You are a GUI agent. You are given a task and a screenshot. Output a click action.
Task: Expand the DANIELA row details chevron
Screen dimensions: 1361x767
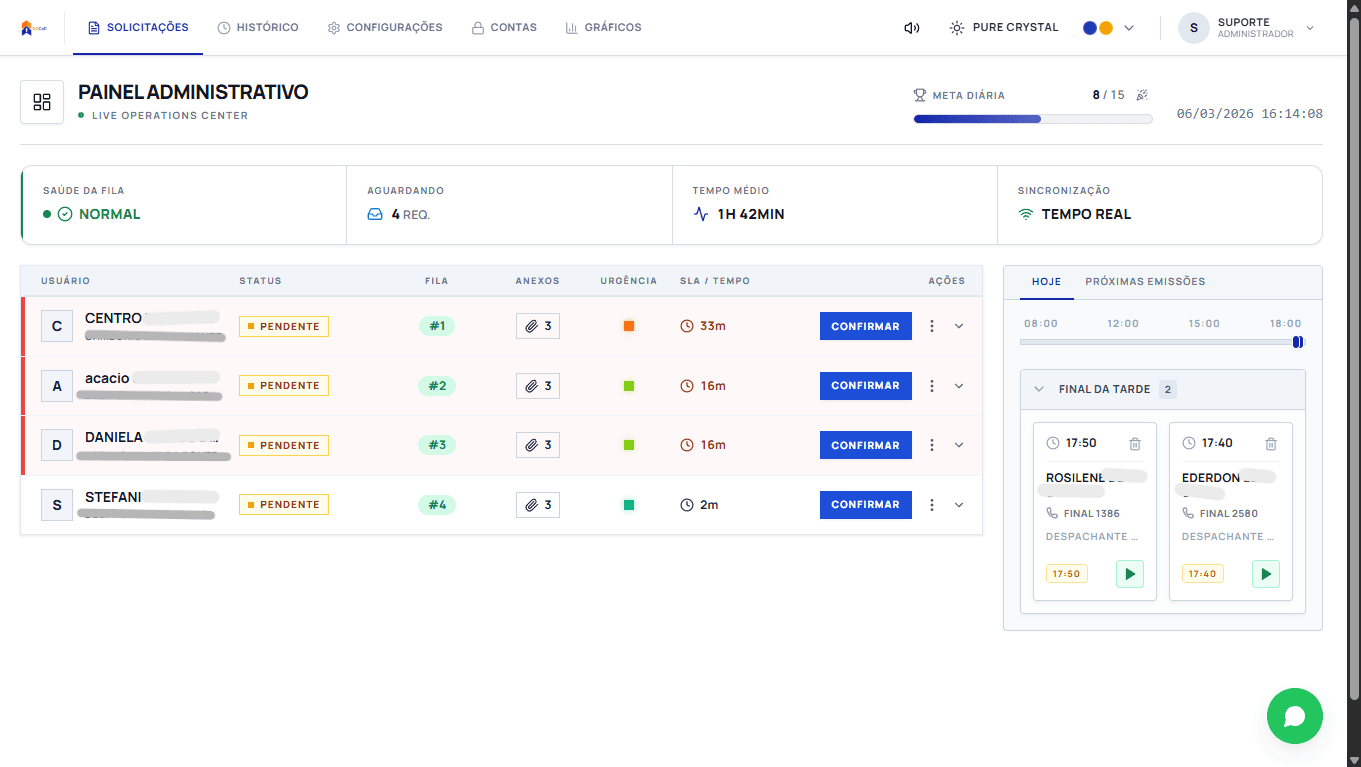click(x=959, y=445)
